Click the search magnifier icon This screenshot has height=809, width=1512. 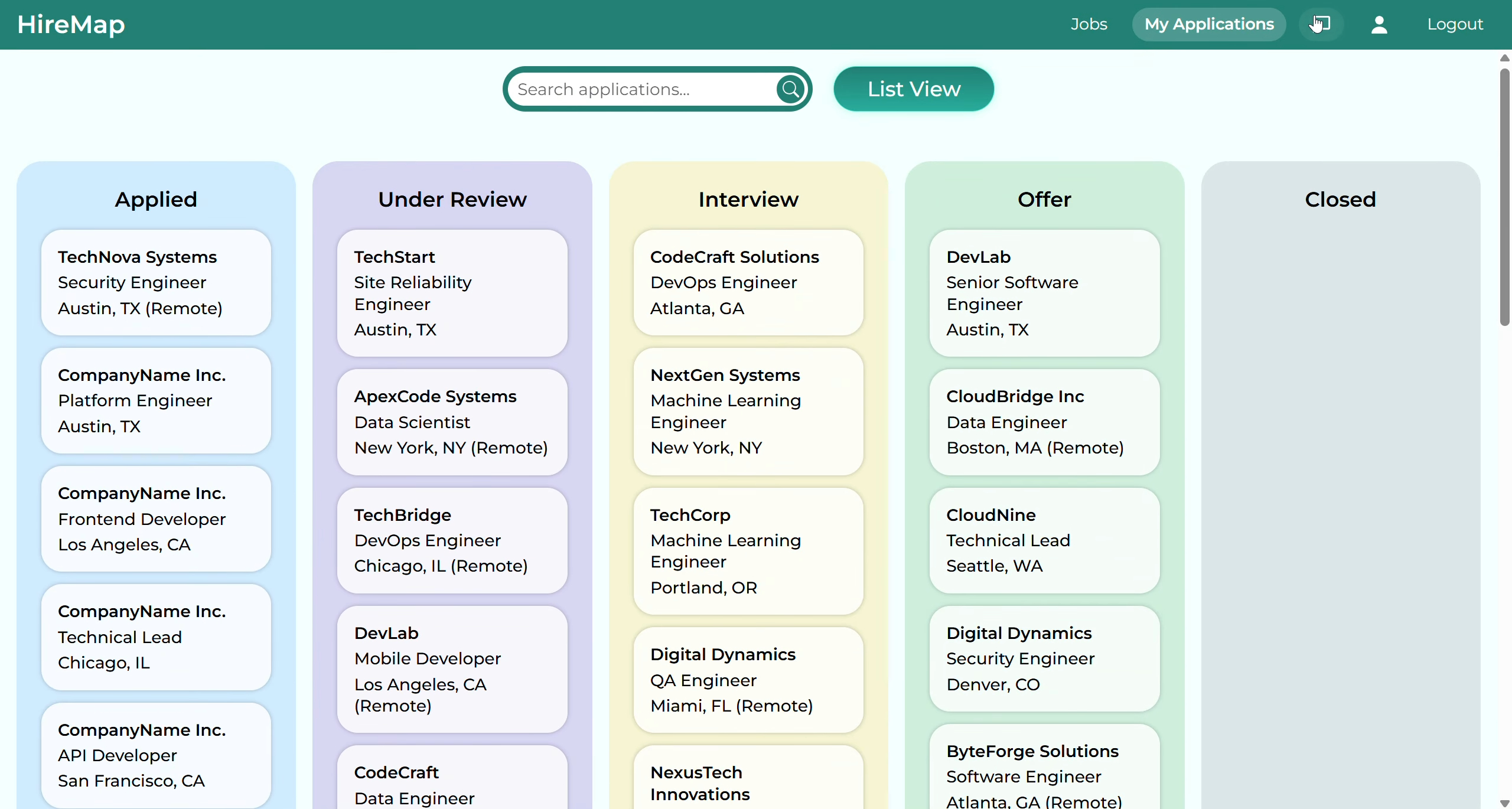click(791, 89)
